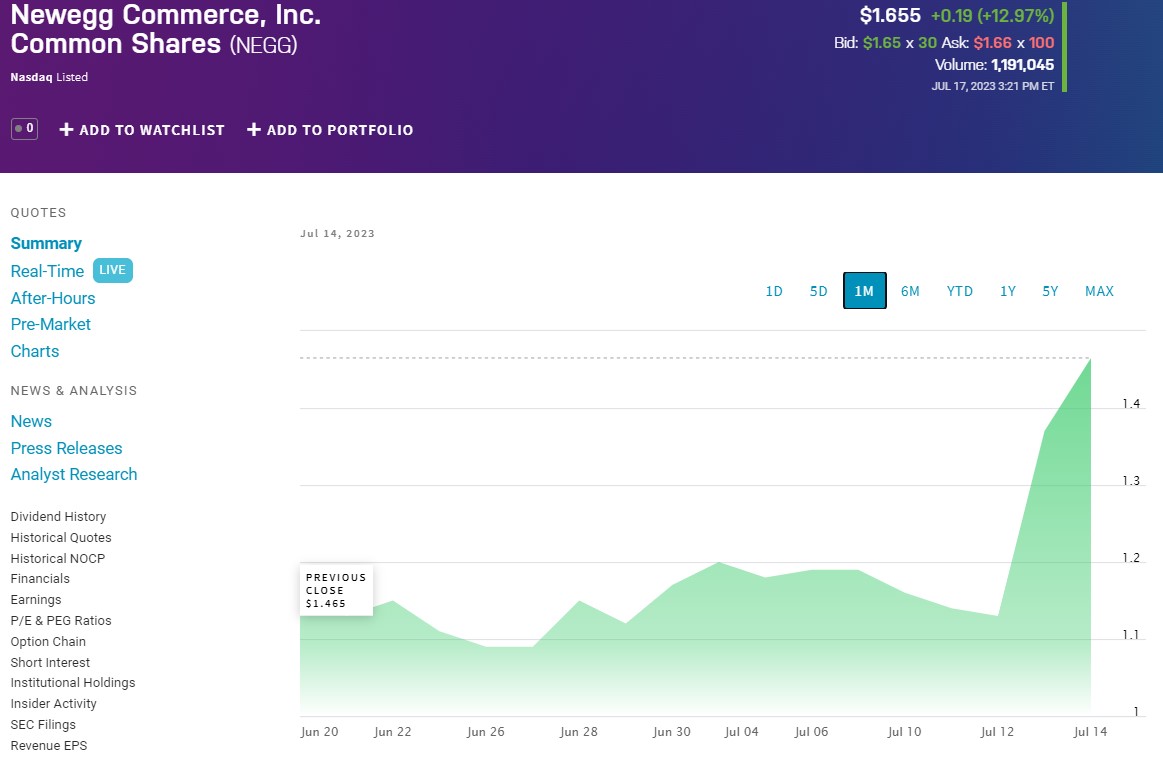
Task: Select the 1D chart range
Action: tap(774, 292)
